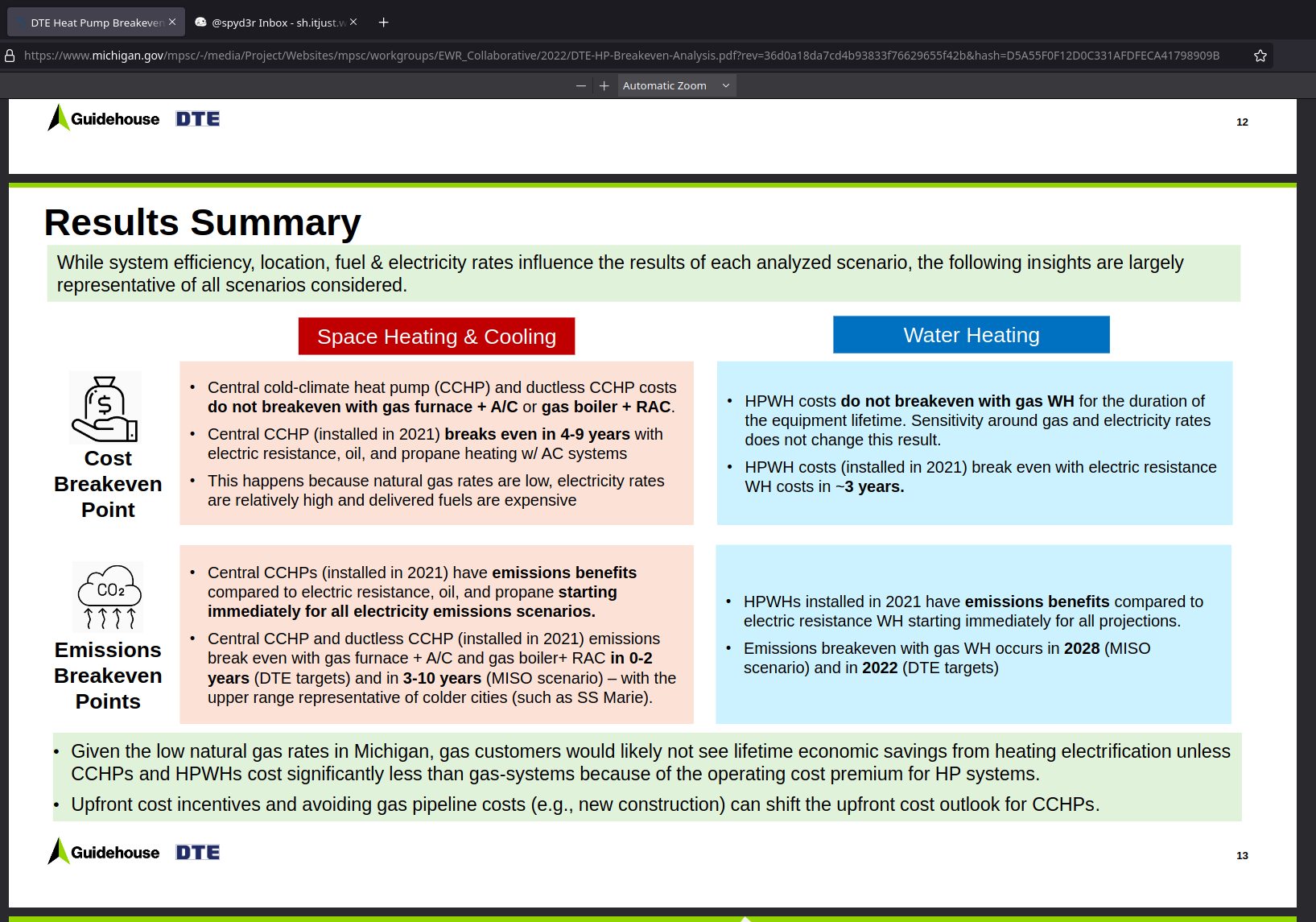Click the Guidehouse logo at page 13 footer

coord(105,852)
